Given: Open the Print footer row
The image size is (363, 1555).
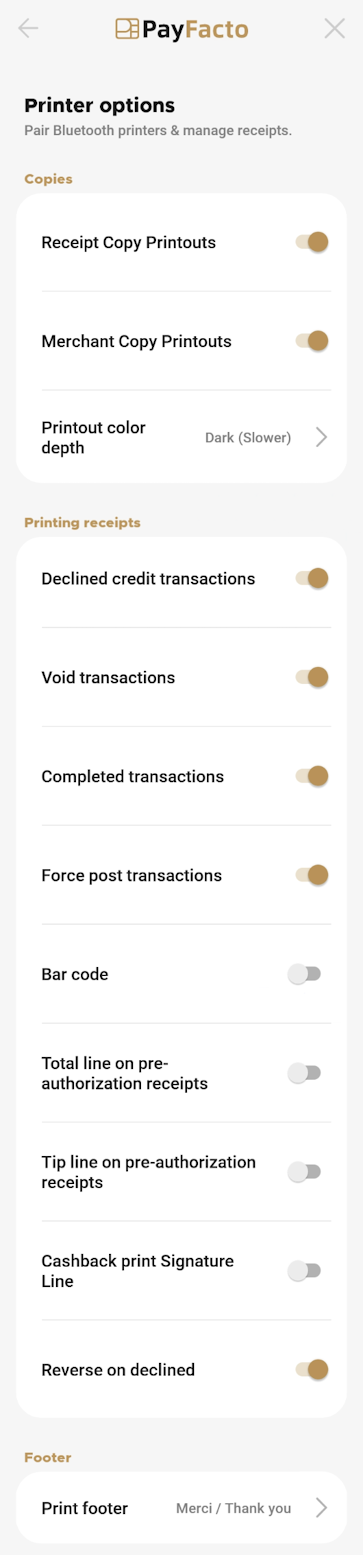Looking at the screenshot, I should (181, 1508).
